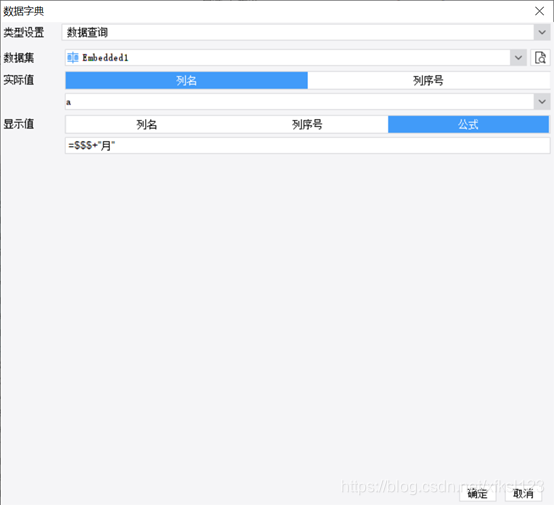Select 列序号 tab for 显示值
The height and width of the screenshot is (505, 554).
pos(307,124)
